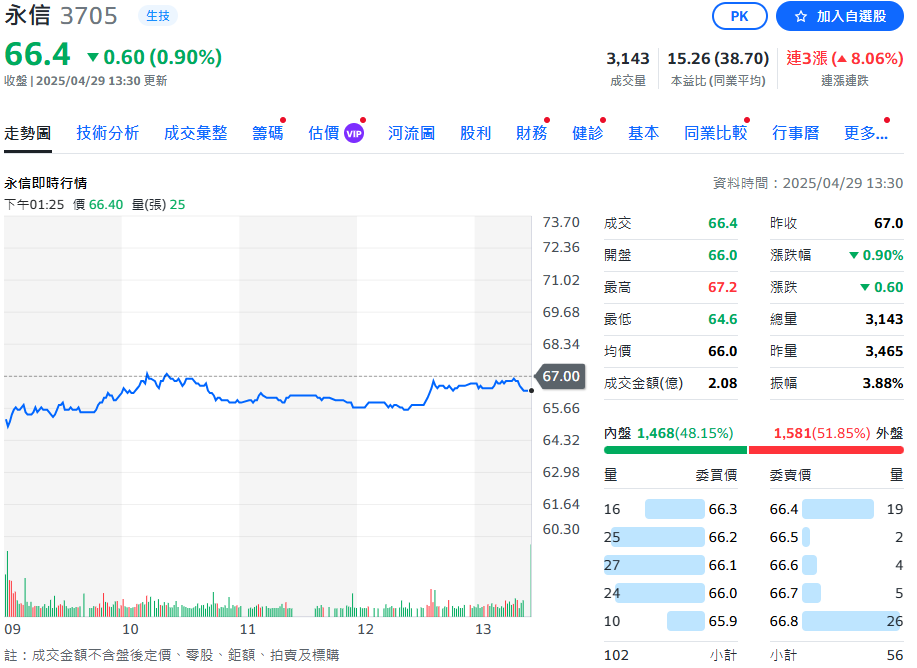Click the ask price 66.4 row

(x=836, y=509)
